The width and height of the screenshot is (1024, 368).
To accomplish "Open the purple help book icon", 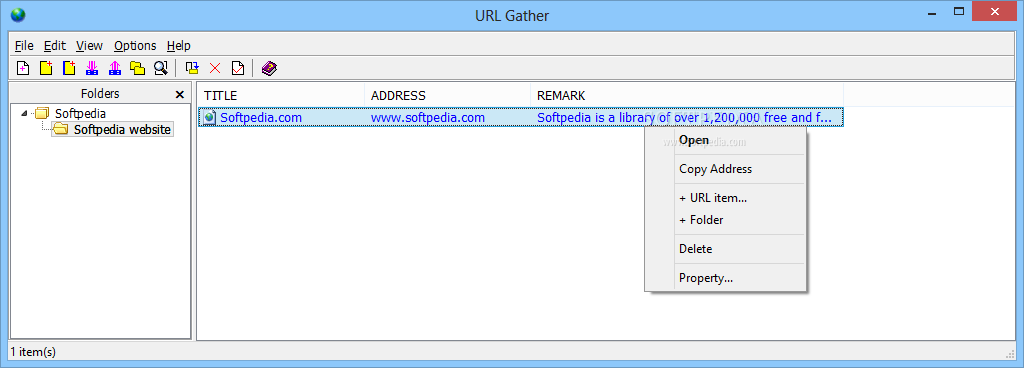I will pos(269,68).
